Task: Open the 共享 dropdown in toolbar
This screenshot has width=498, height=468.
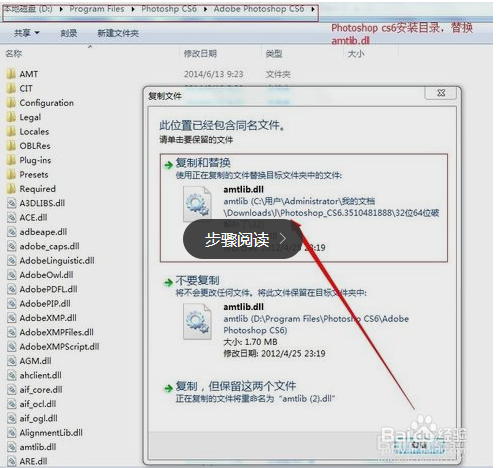Action: click(27, 33)
